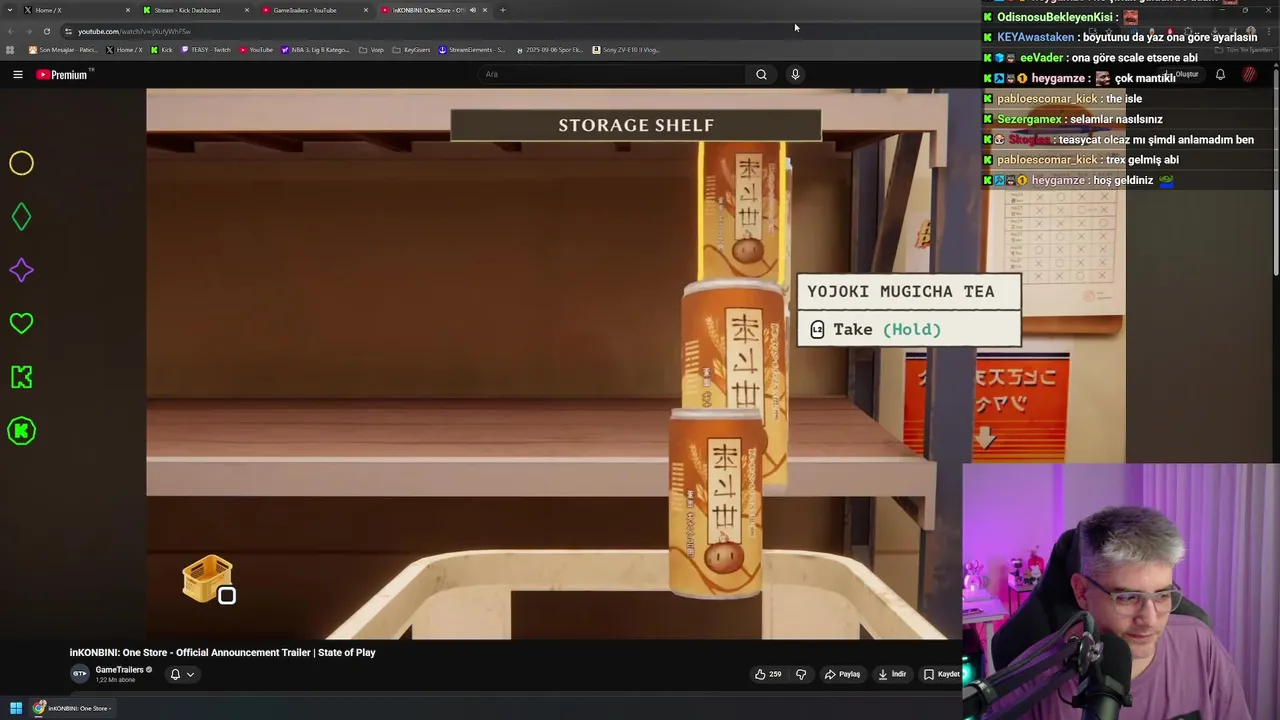This screenshot has height=720, width=1280.
Task: Reload the page in browser toolbar
Action: point(46,31)
